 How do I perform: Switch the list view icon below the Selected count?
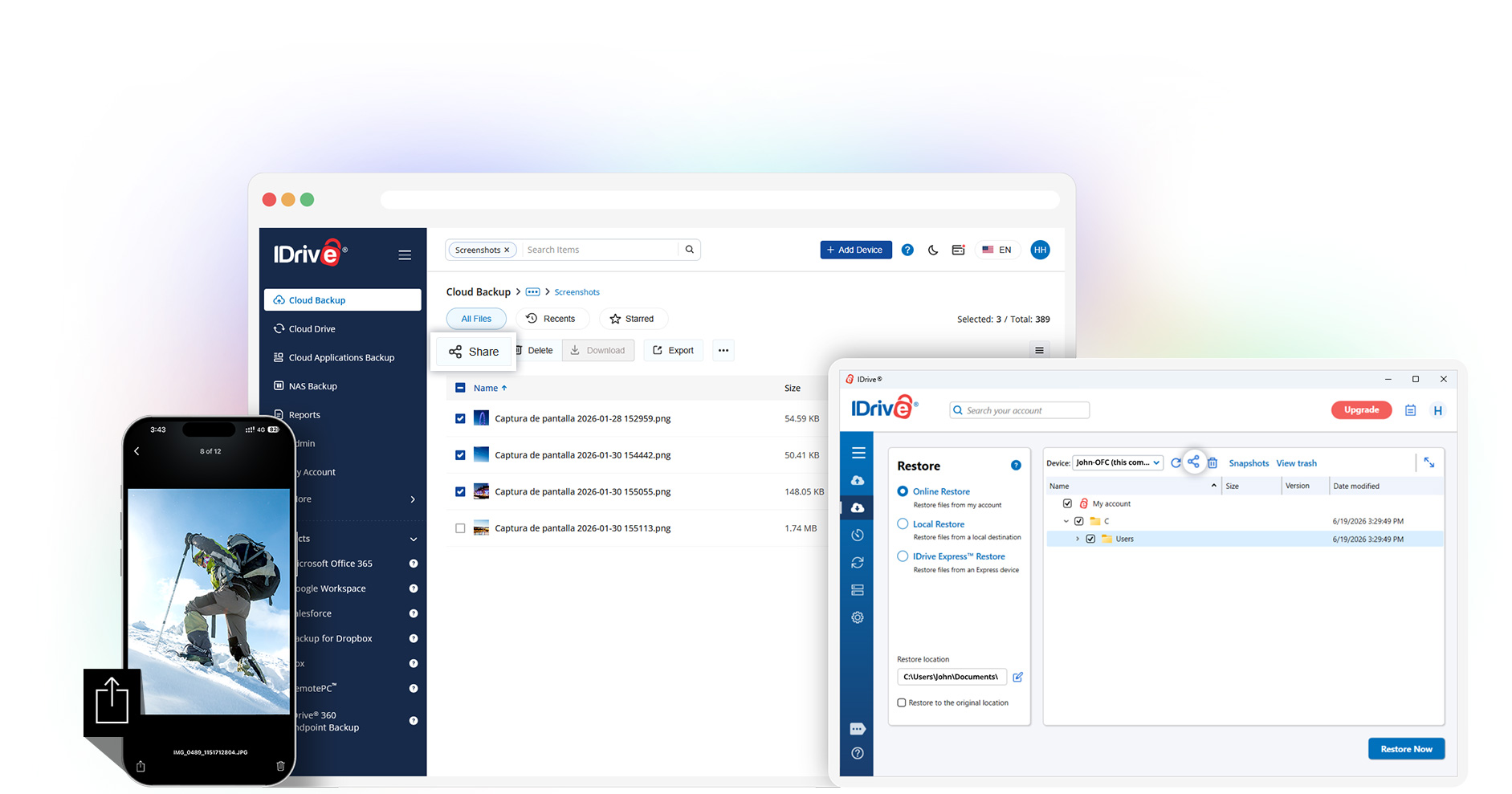[1039, 350]
